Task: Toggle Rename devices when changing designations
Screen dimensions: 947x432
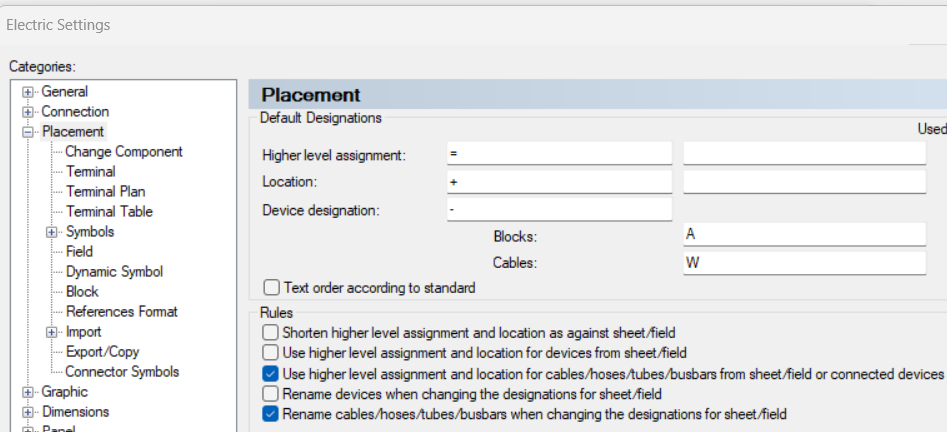Action: (270, 394)
